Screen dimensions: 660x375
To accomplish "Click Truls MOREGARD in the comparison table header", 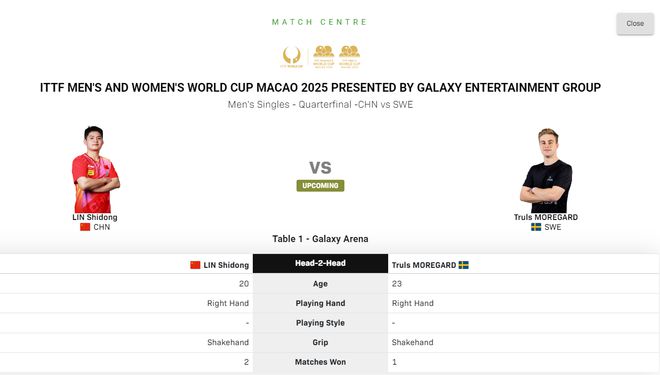I will coord(424,265).
